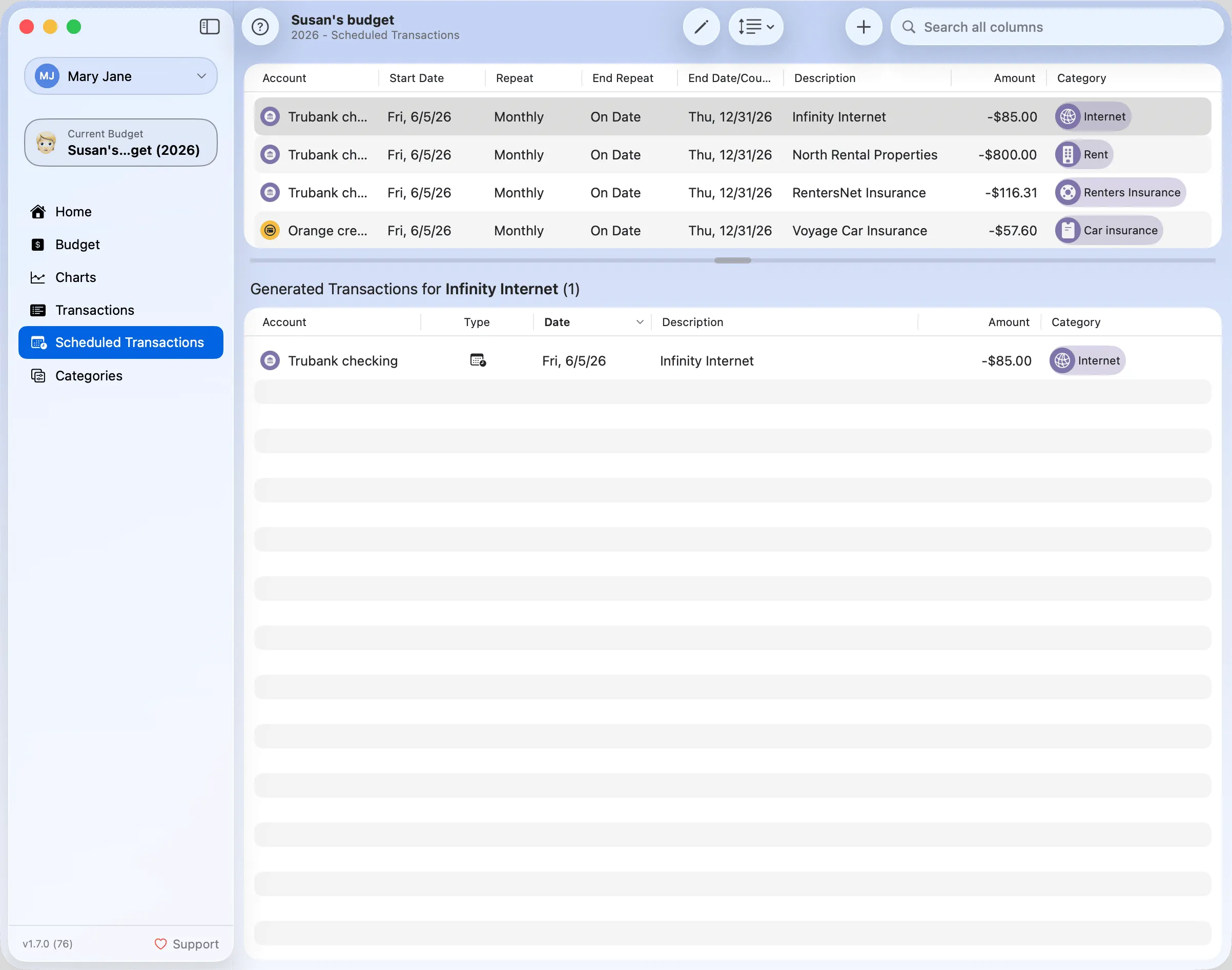Screen dimensions: 1232x970
Task: Sort by the Date column chevron
Action: coord(640,322)
